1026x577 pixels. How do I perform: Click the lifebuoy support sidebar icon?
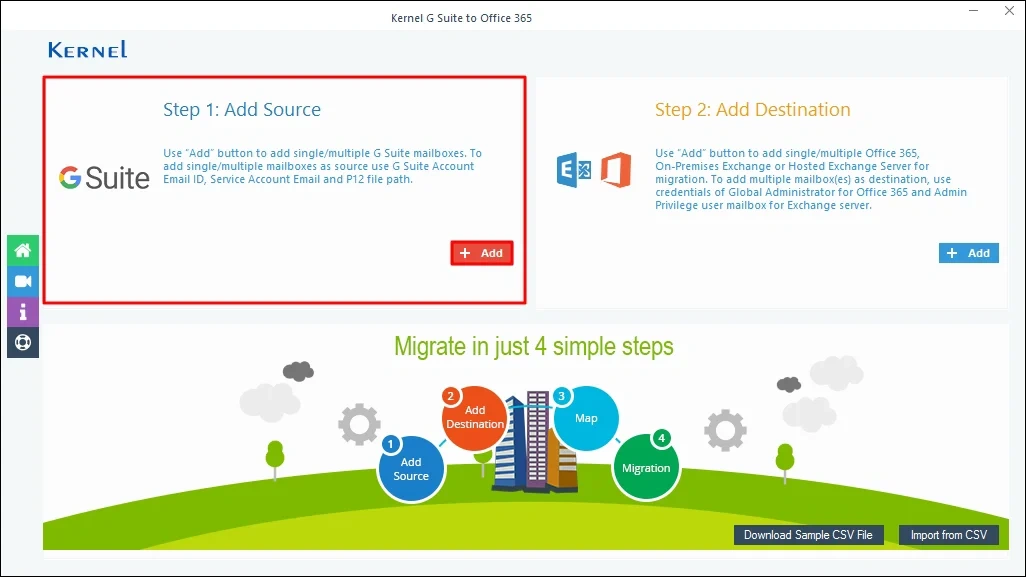[22, 342]
